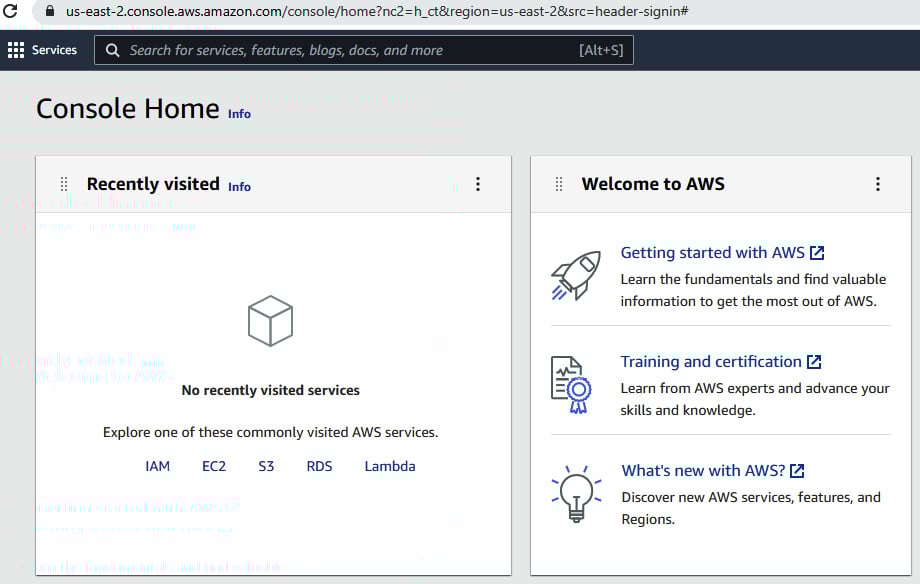
Task: Click the Recently visited widget title
Action: (153, 184)
